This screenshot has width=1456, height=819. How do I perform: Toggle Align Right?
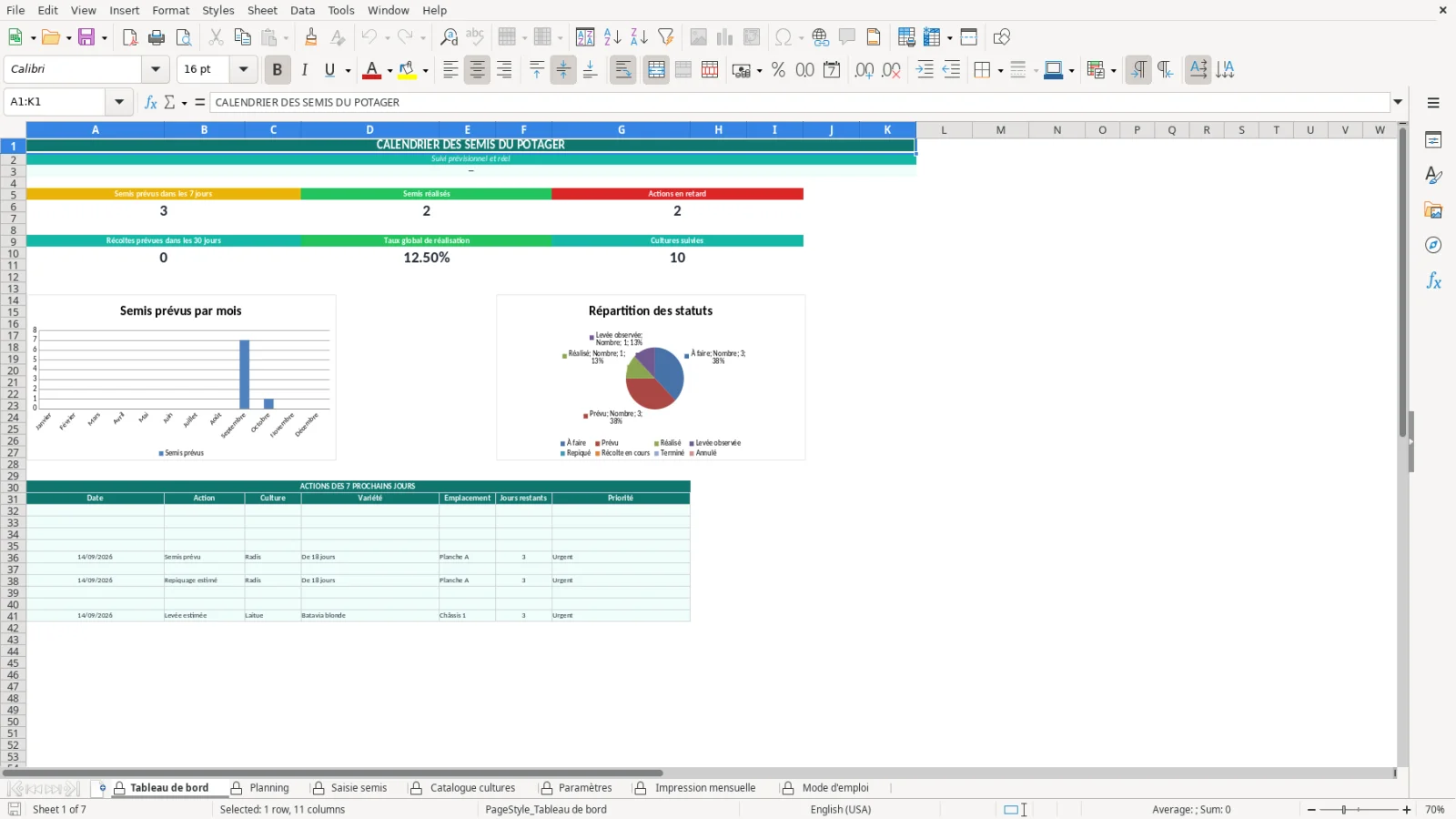pos(504,70)
